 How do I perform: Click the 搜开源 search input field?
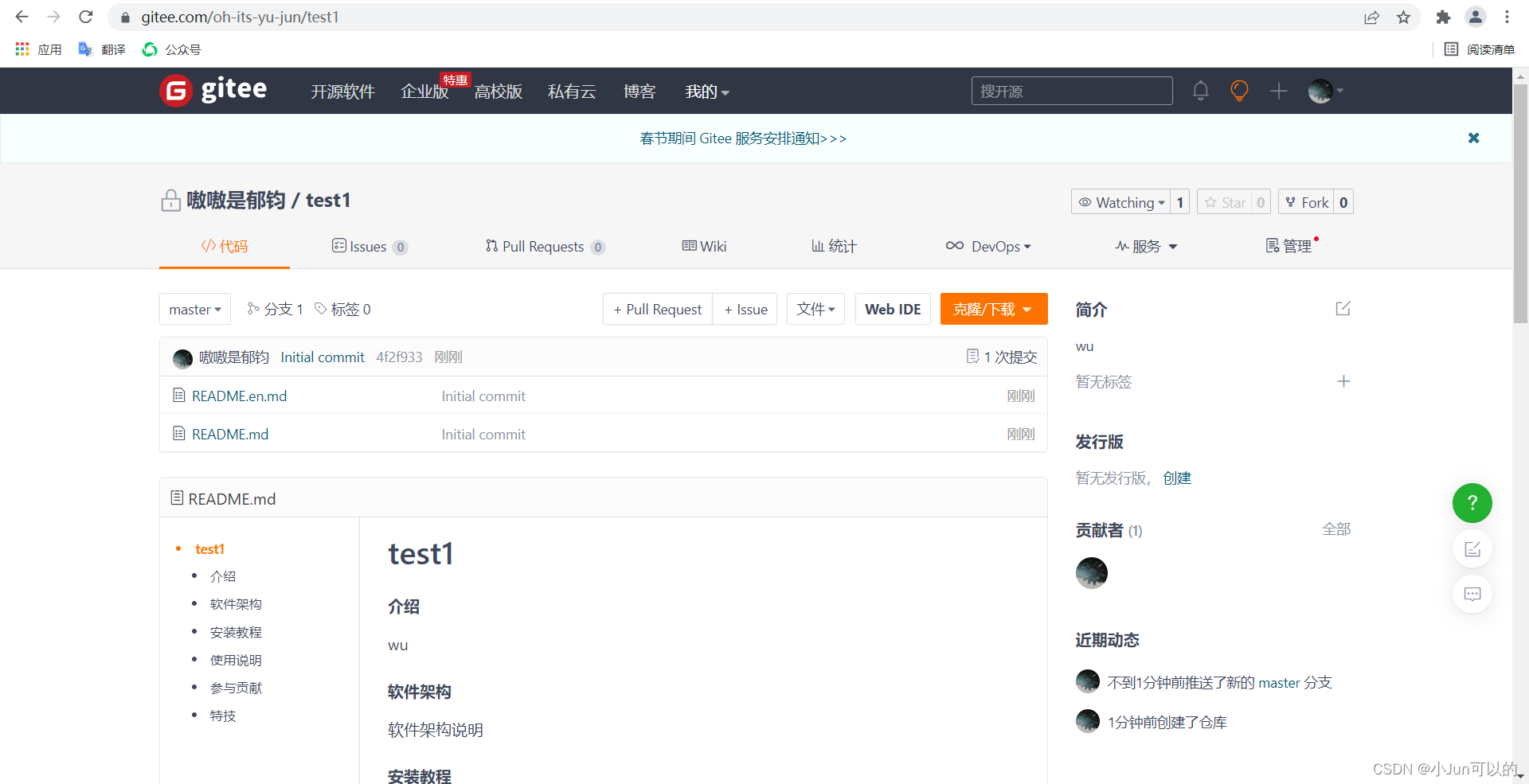(1071, 91)
